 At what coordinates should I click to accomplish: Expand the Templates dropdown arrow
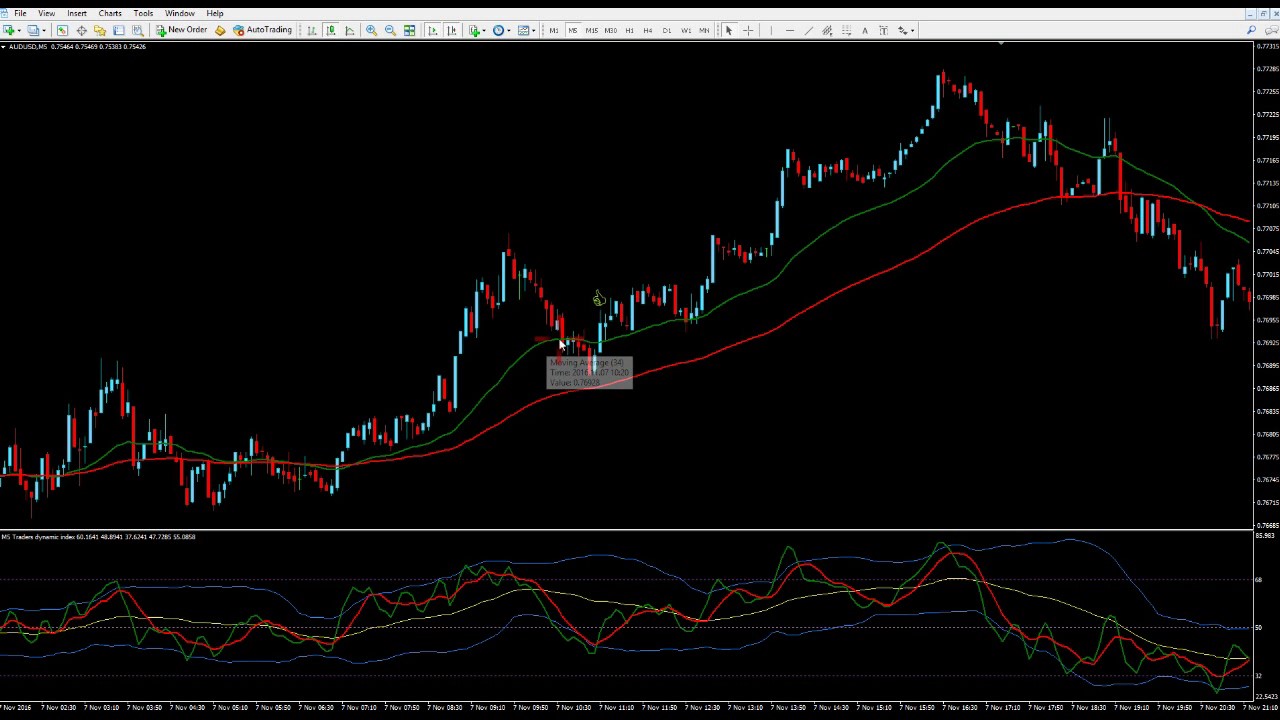[x=534, y=30]
